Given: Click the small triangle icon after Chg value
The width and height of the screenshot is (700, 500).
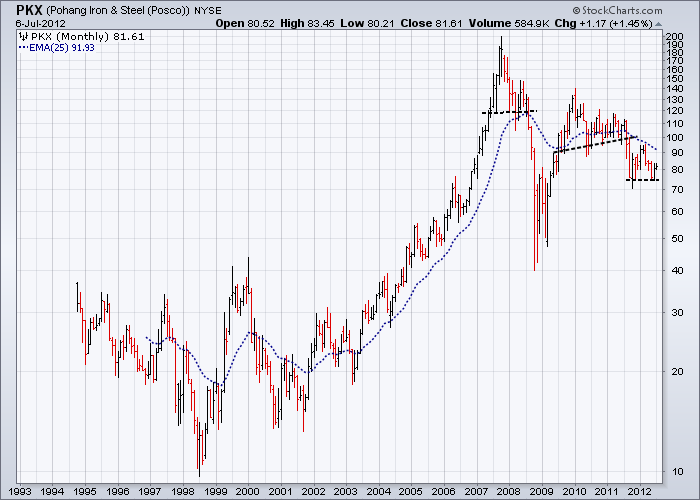Looking at the screenshot, I should pos(659,24).
